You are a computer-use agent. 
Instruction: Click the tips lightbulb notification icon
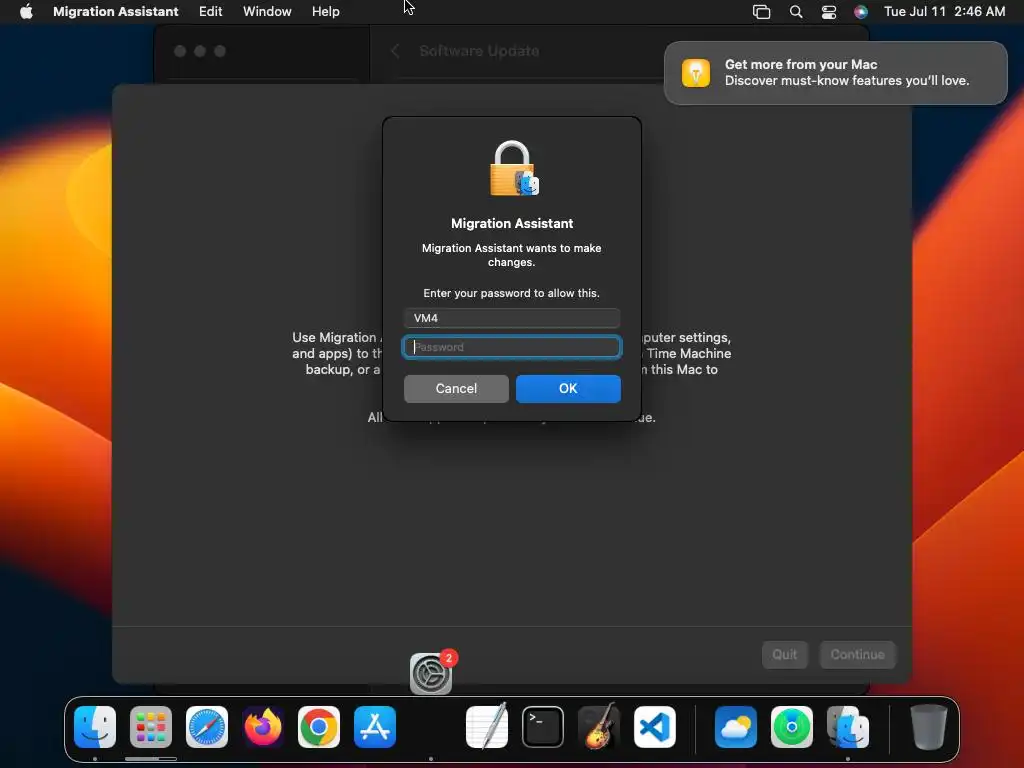696,72
